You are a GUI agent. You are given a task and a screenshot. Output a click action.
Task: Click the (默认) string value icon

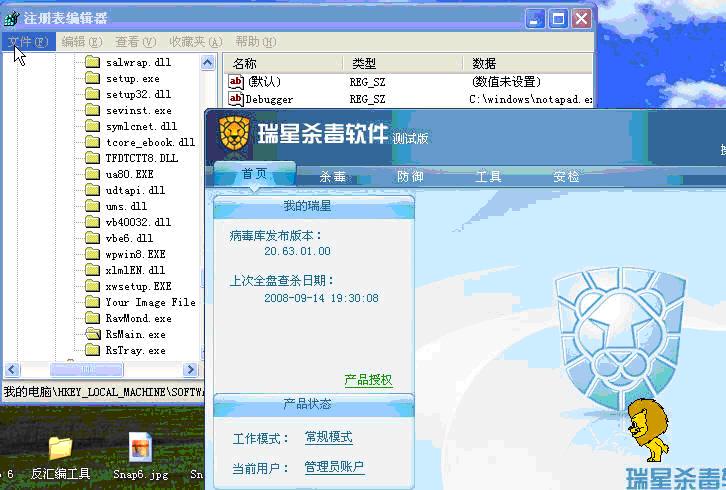[x=236, y=82]
